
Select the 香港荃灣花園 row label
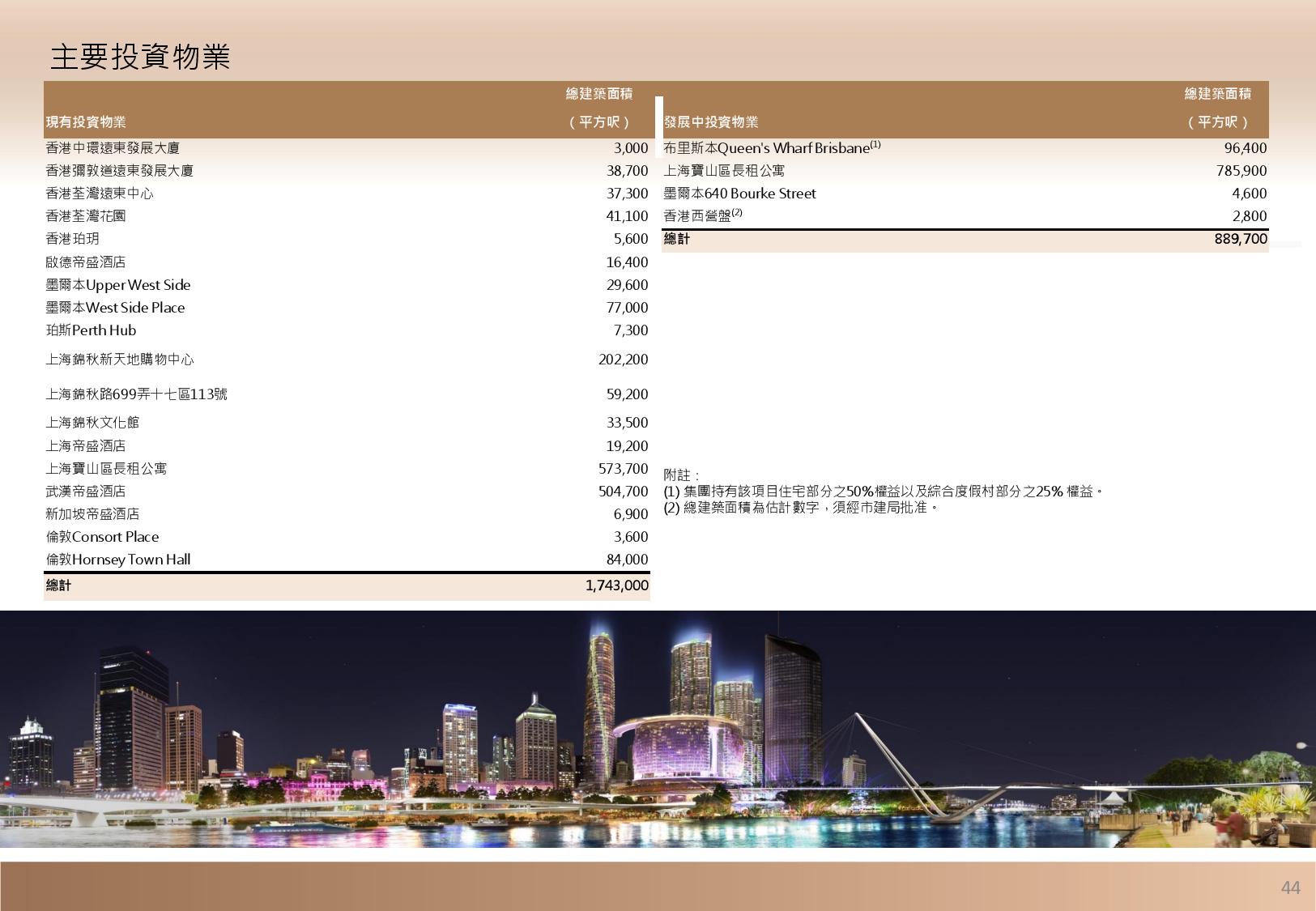[86, 216]
